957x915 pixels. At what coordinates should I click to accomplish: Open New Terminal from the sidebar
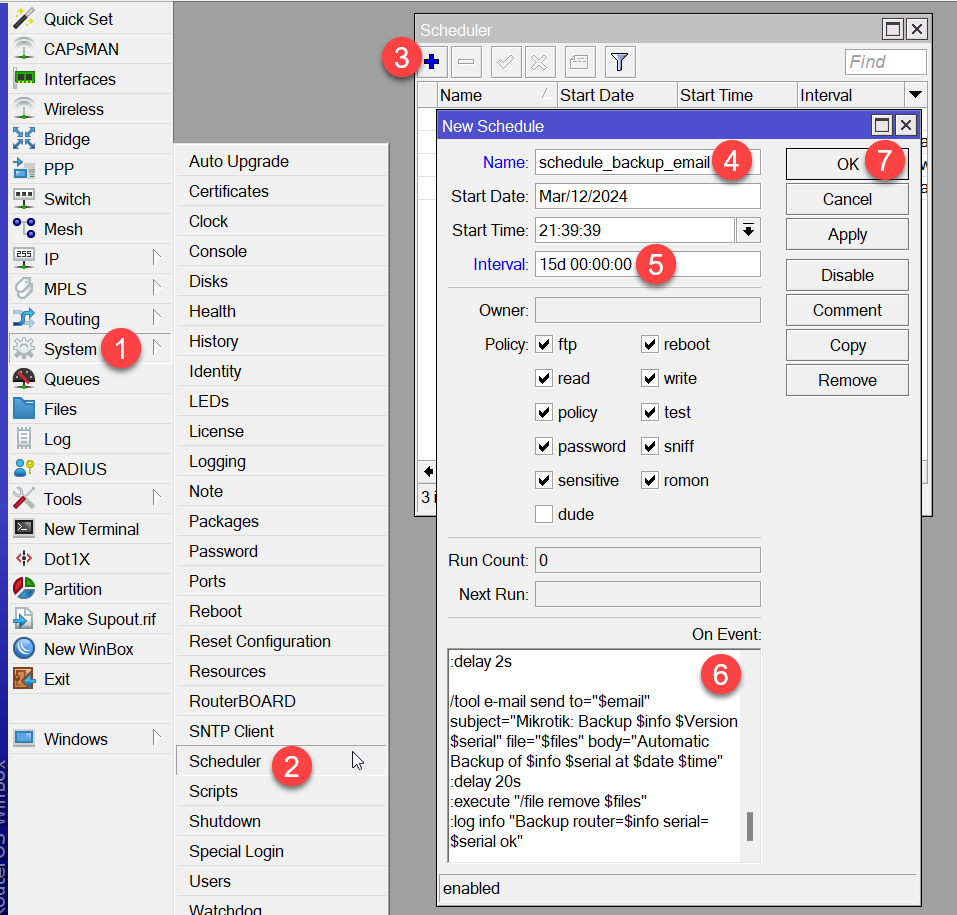tap(91, 529)
